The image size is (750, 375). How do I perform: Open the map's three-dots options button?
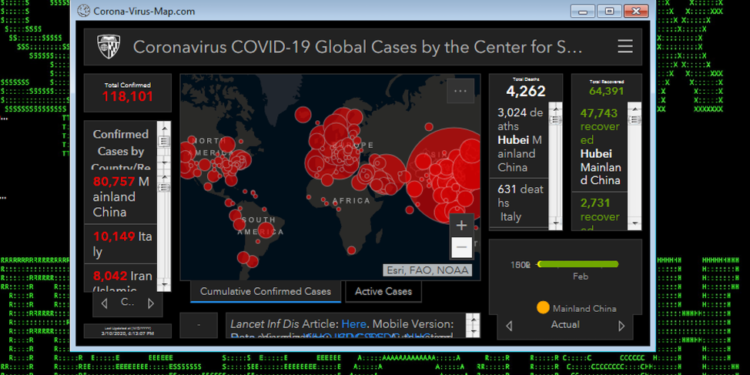(460, 90)
